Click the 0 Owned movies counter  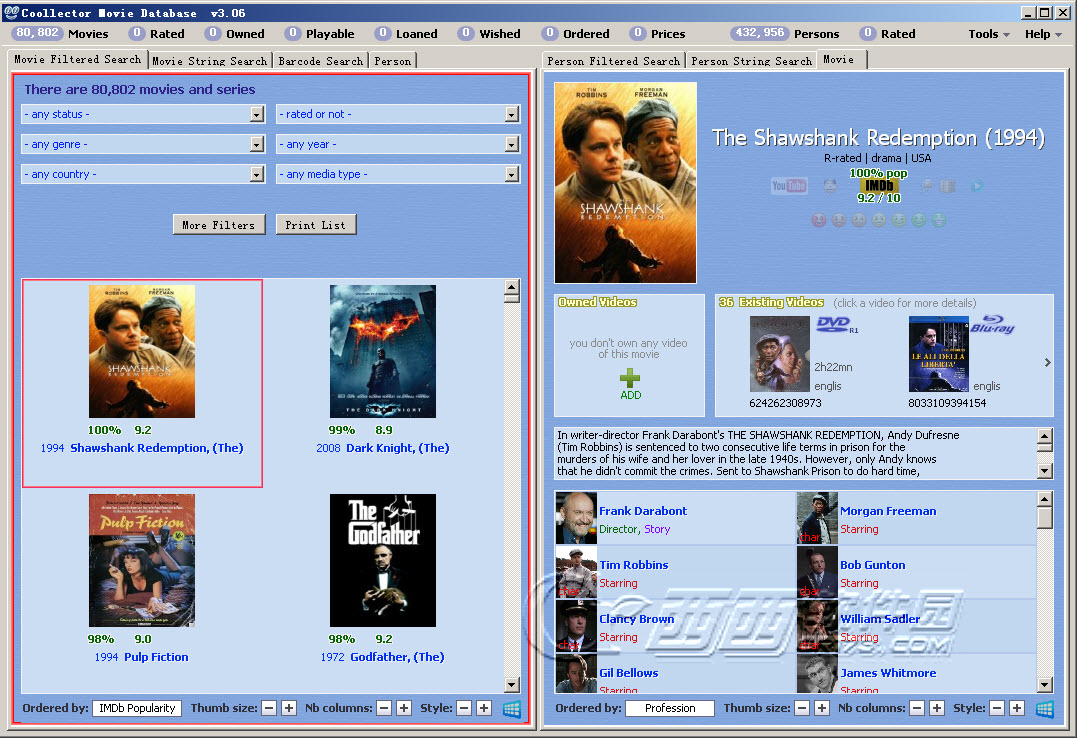pyautogui.click(x=235, y=34)
